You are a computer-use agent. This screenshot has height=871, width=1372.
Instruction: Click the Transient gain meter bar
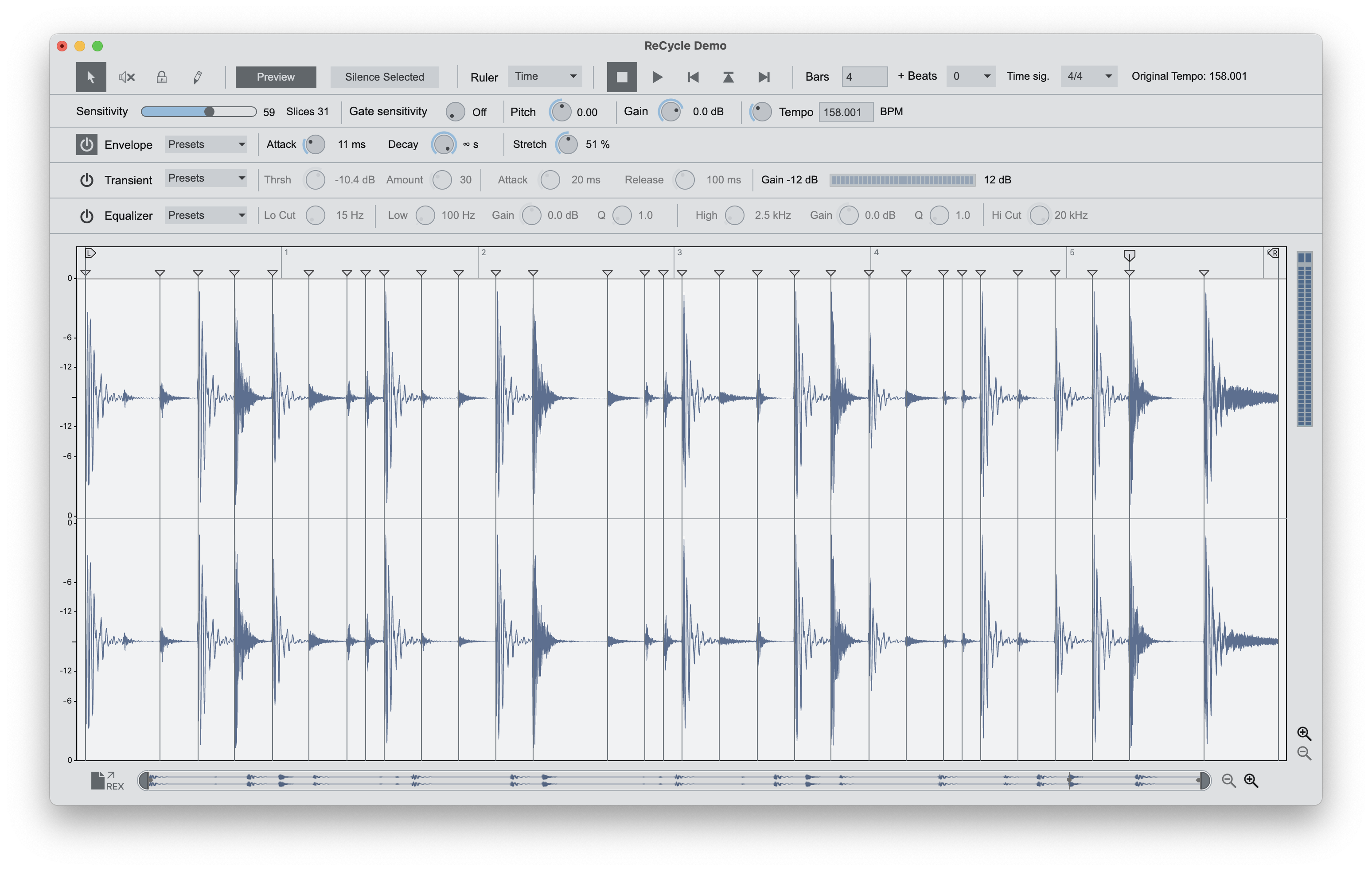click(x=903, y=180)
